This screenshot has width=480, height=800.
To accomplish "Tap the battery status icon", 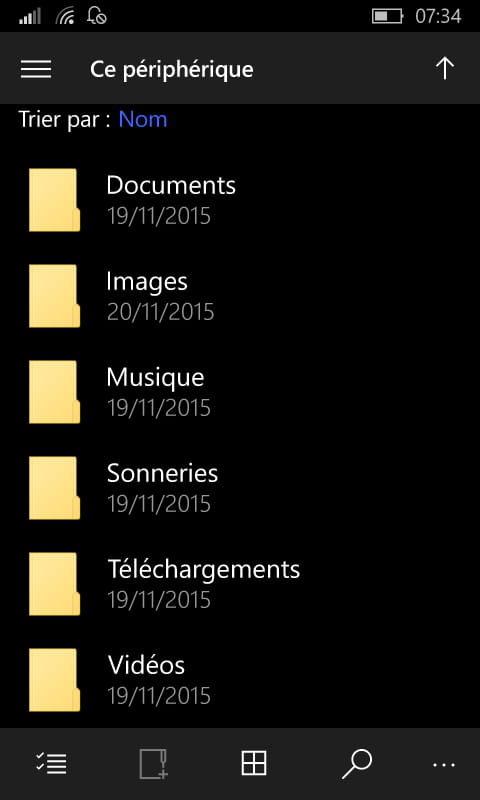I will click(x=388, y=16).
